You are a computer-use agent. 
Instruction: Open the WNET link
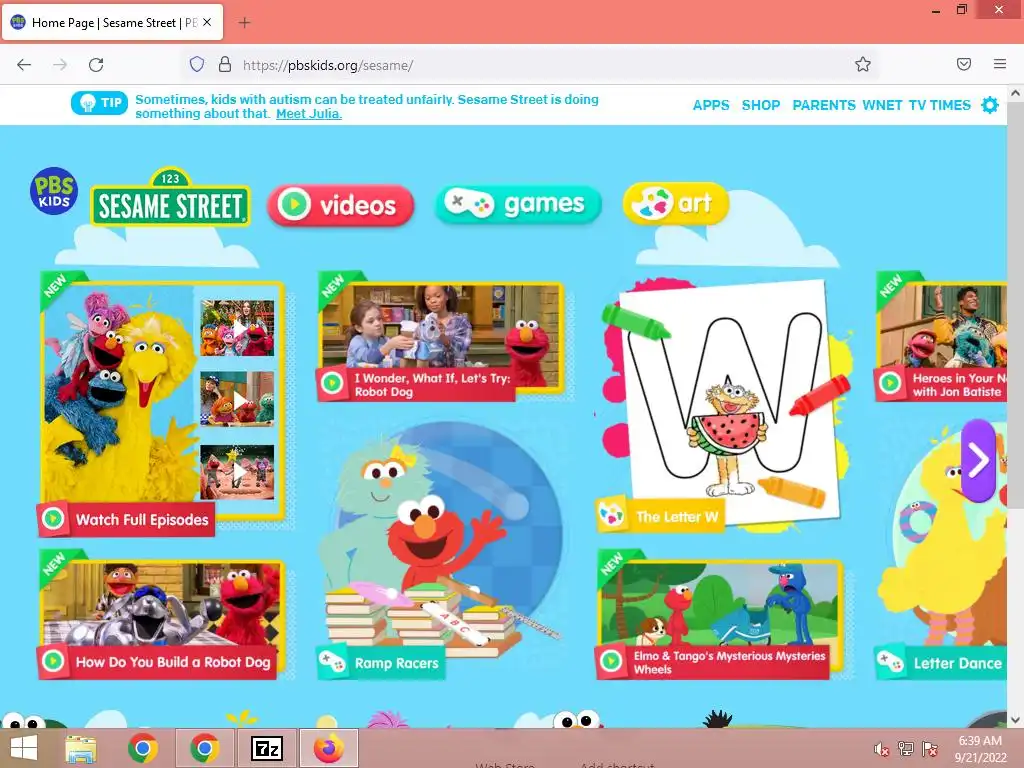click(x=882, y=105)
